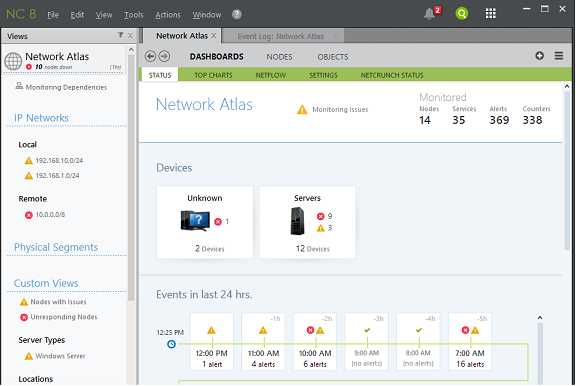Open the notifications bell icon
This screenshot has height=386, width=576.
pos(430,14)
